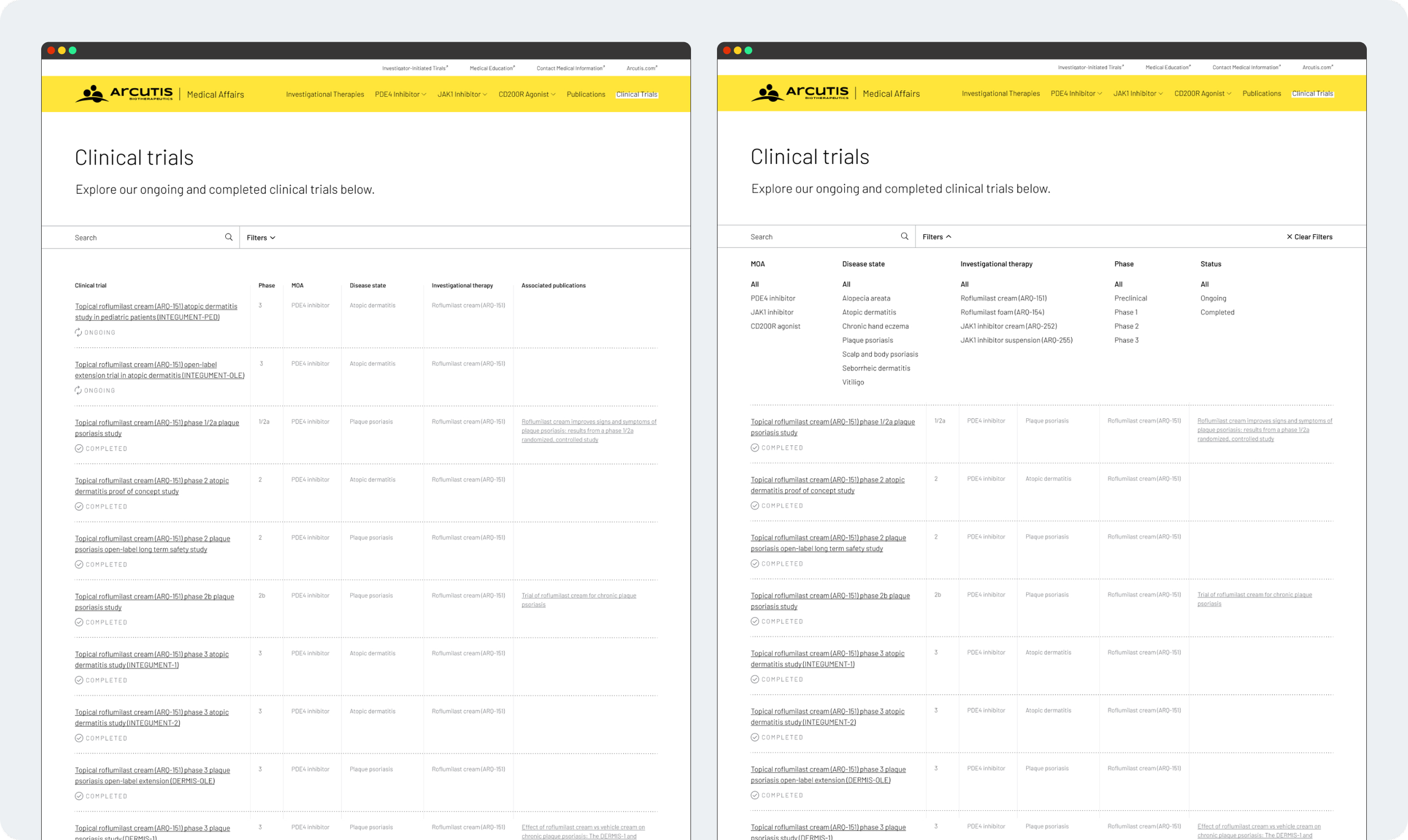Open the PDE4 Inhibitor menu in left window
Screen dimensions: 1408x840
point(400,95)
